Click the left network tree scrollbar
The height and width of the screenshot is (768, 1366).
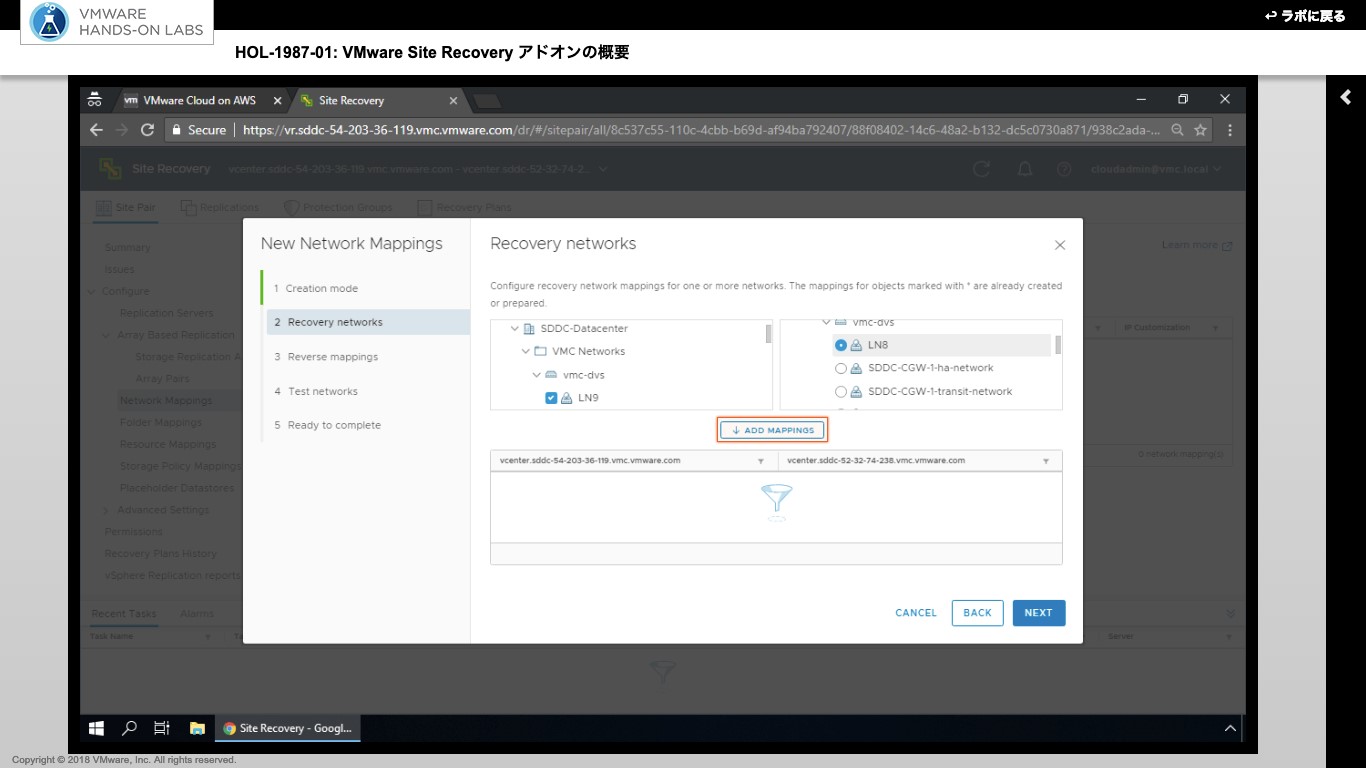click(768, 334)
